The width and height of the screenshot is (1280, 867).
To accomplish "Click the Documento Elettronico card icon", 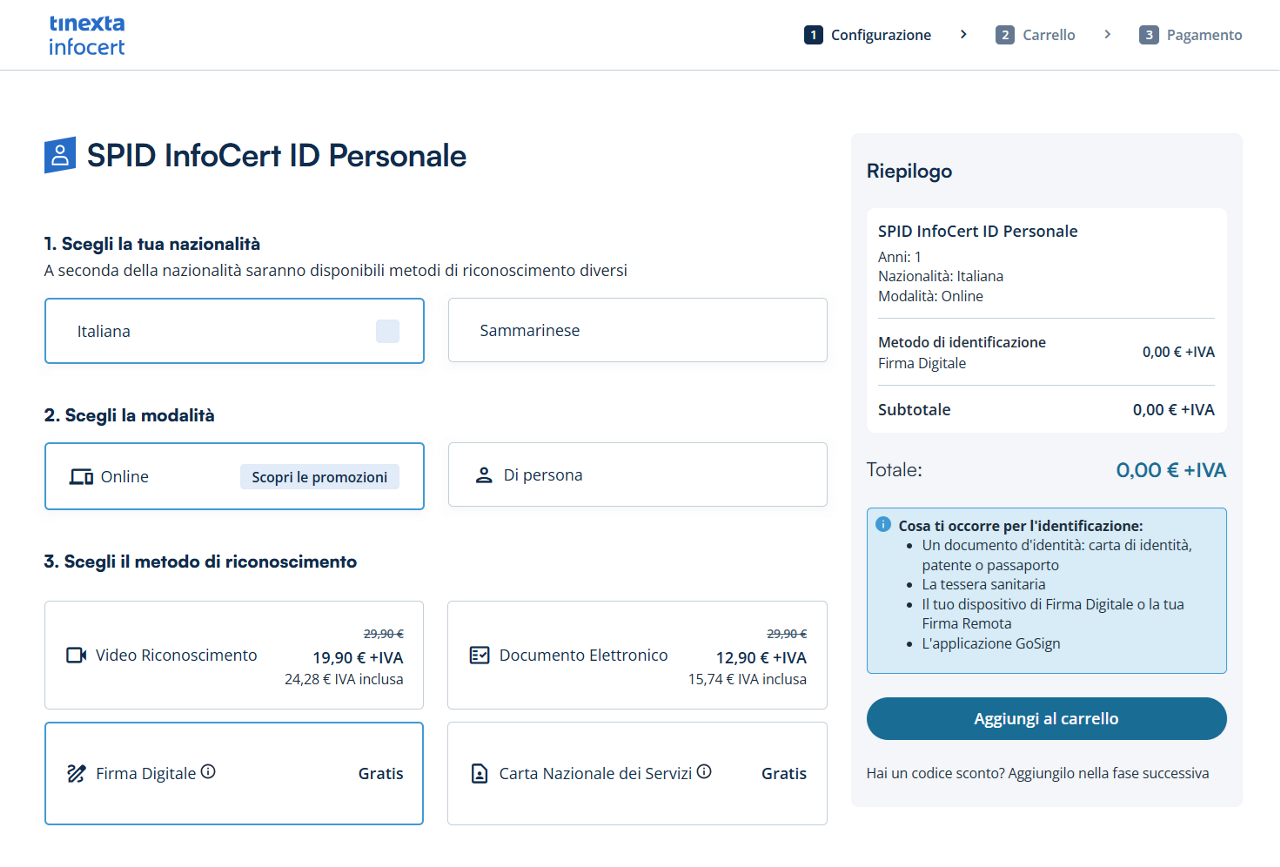I will pos(479,655).
